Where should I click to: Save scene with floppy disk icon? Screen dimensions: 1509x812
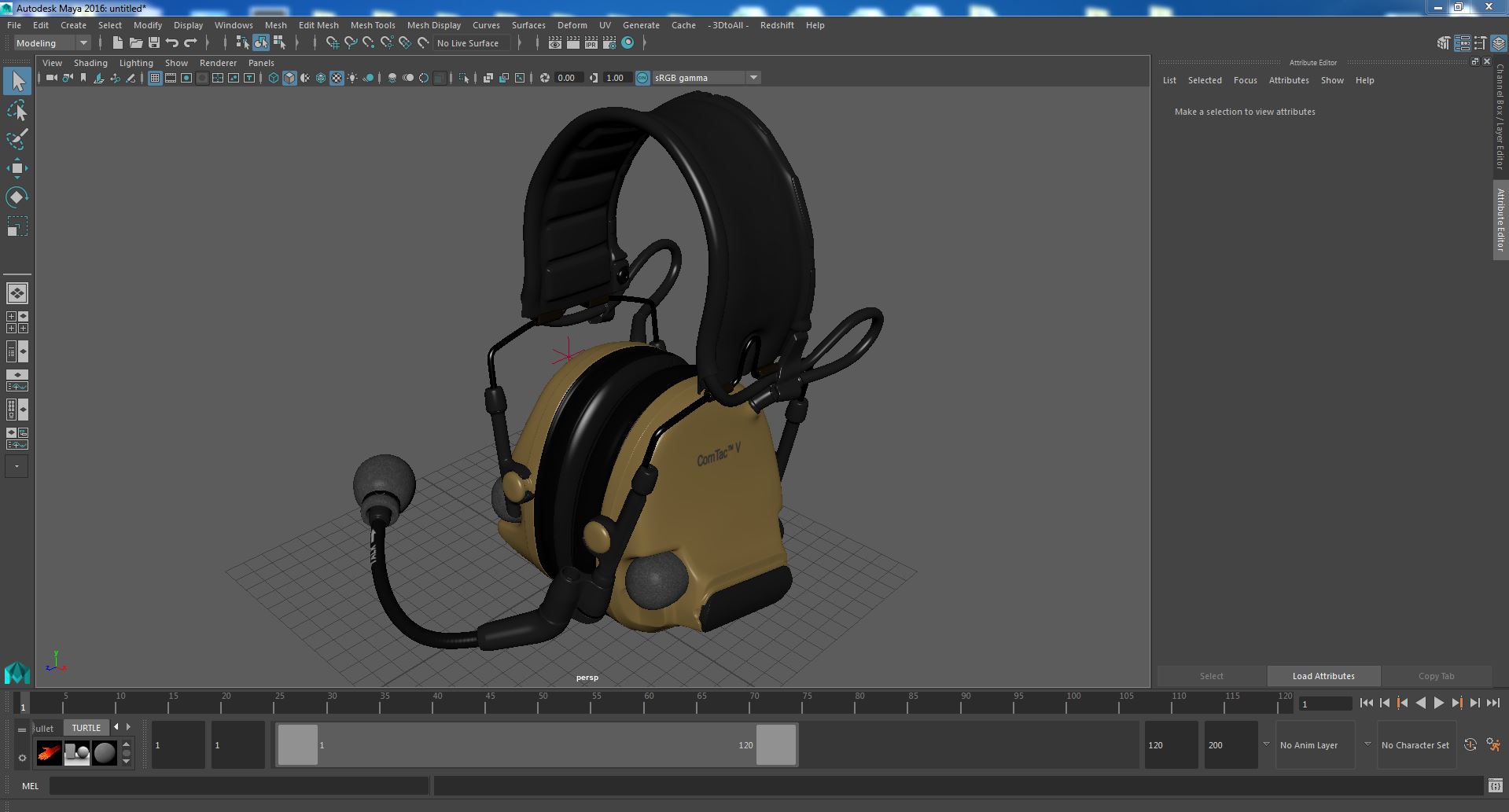point(154,43)
